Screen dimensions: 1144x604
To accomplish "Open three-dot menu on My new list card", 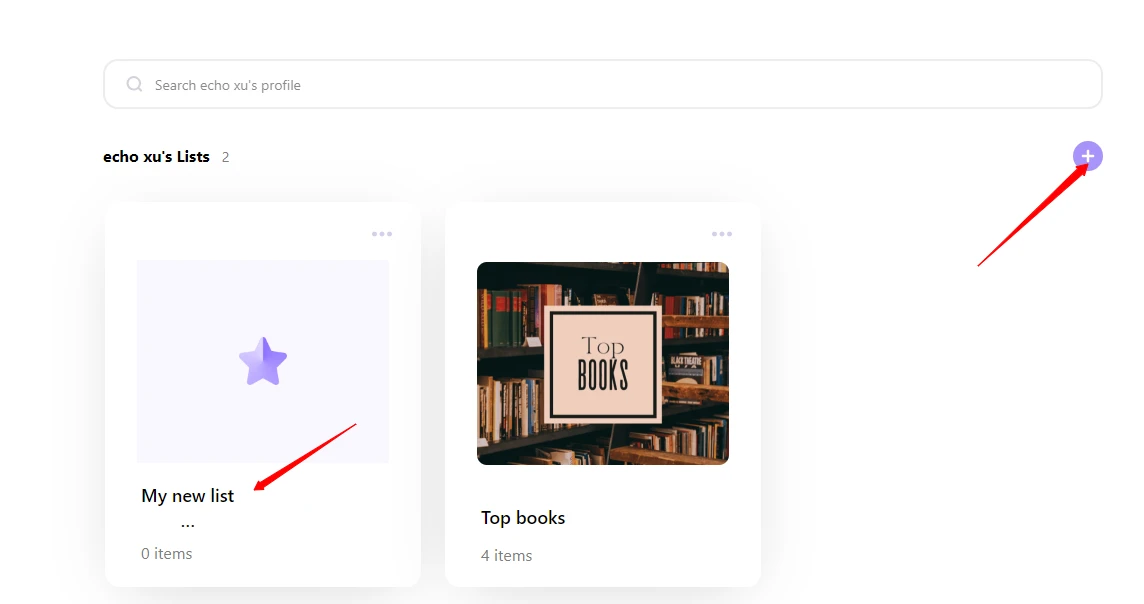I will [x=382, y=234].
